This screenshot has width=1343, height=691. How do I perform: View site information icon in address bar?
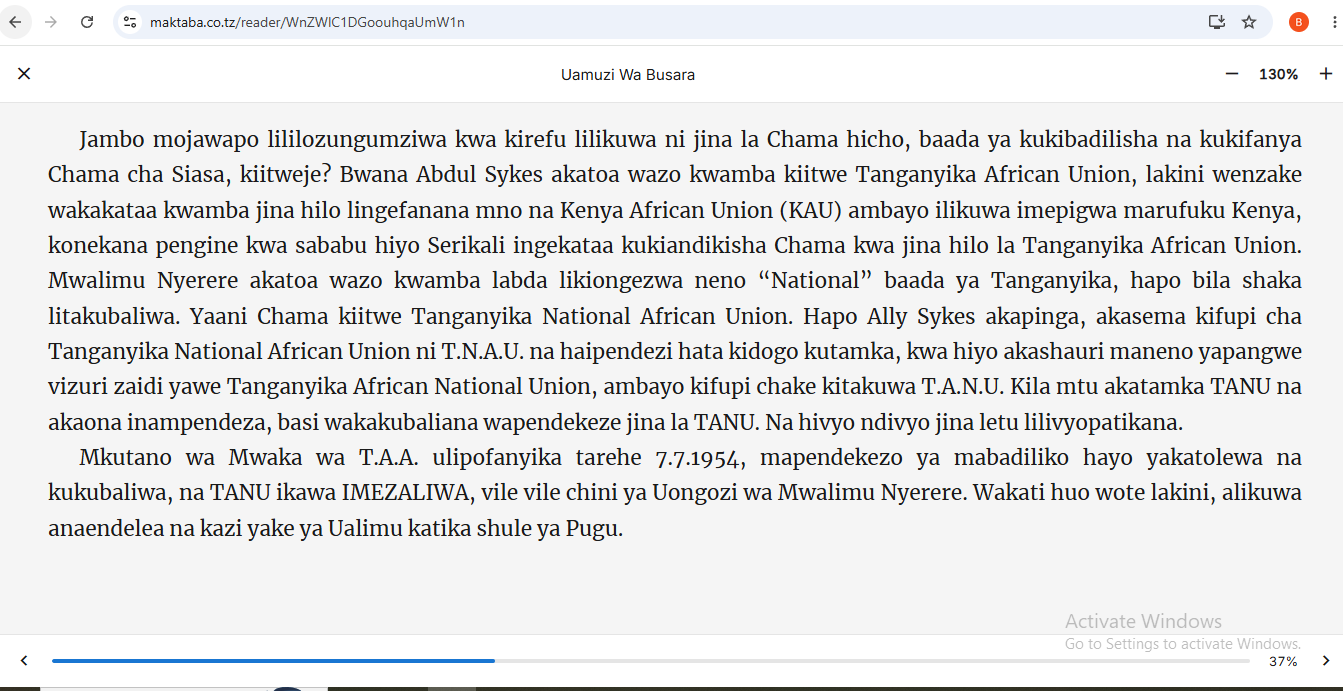point(129,22)
